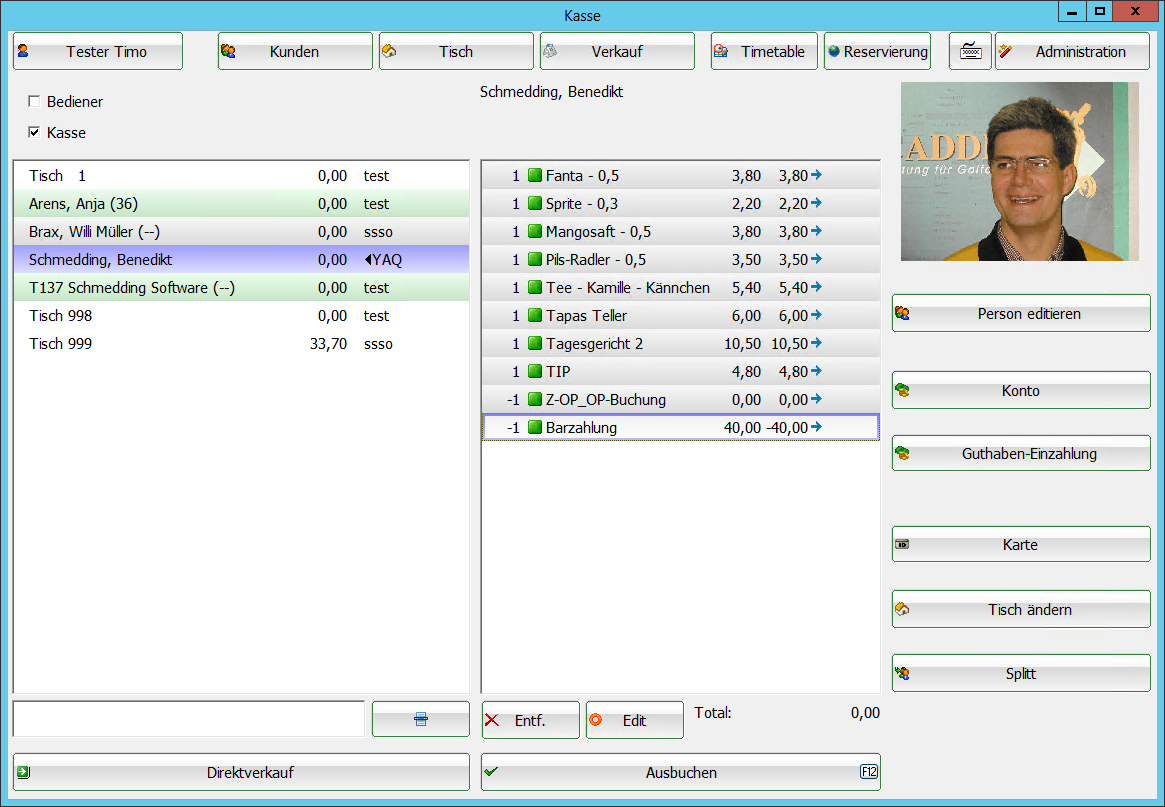
Task: Click the on-screen keyboard icon button
Action: tap(970, 52)
